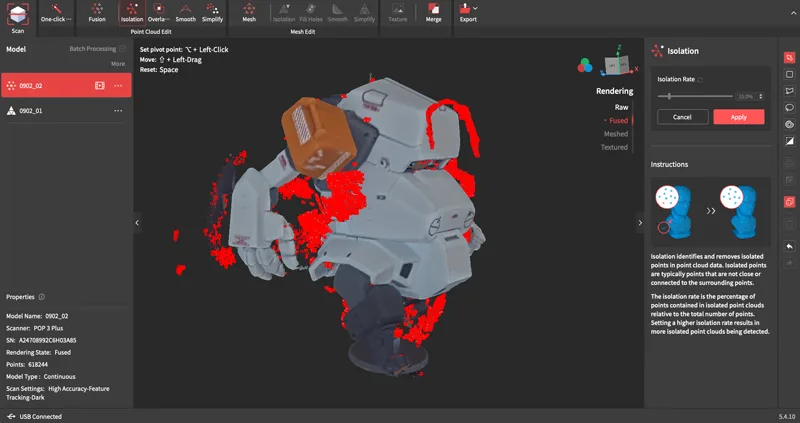800x423 pixels.
Task: Collapse the left Model panel
Action: pos(137,223)
